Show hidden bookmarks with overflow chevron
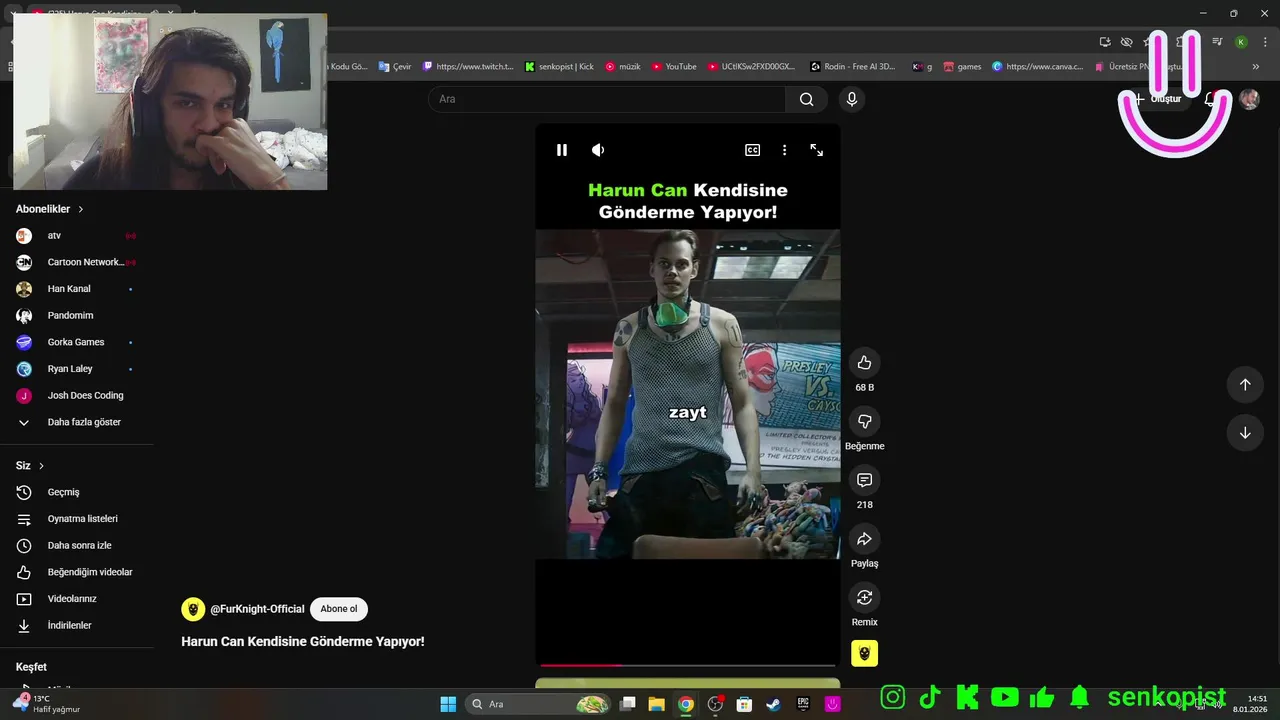Viewport: 1280px width, 720px height. 1256,67
